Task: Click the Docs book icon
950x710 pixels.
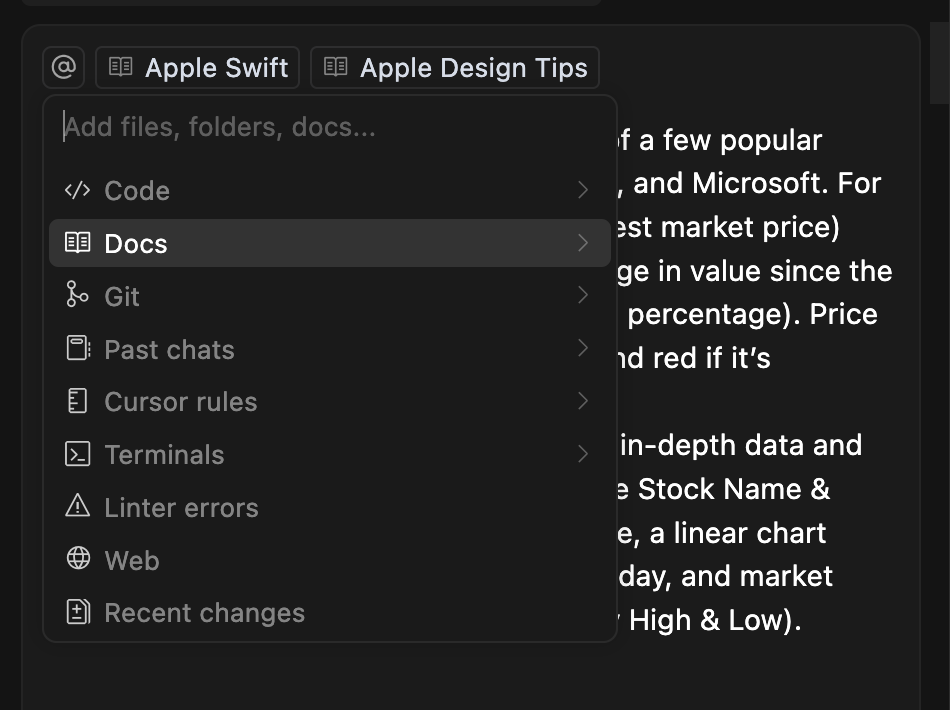Action: click(x=77, y=243)
